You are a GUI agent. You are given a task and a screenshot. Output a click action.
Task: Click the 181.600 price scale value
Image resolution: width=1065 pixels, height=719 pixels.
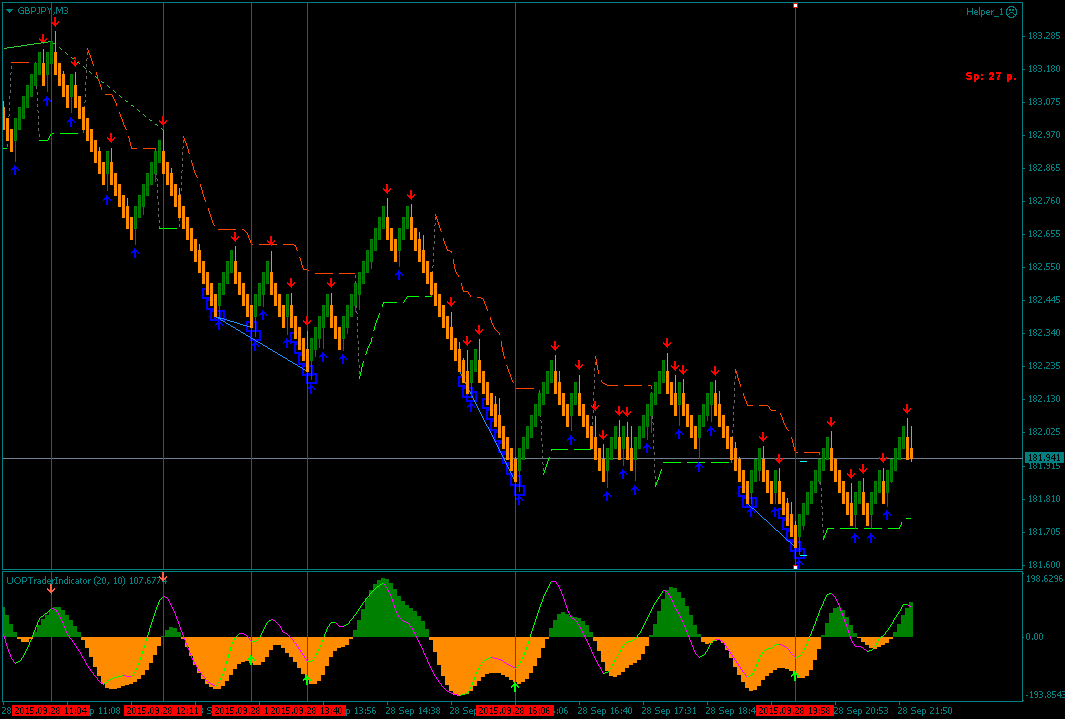pos(1044,564)
